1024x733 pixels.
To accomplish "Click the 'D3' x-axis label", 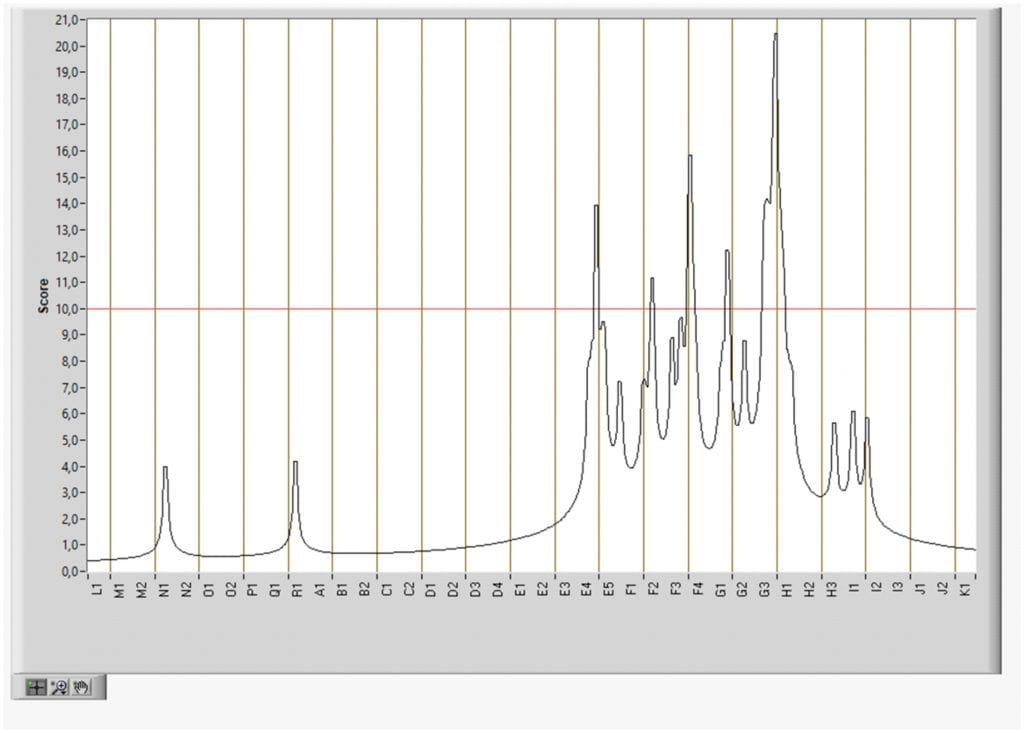I will pos(475,589).
